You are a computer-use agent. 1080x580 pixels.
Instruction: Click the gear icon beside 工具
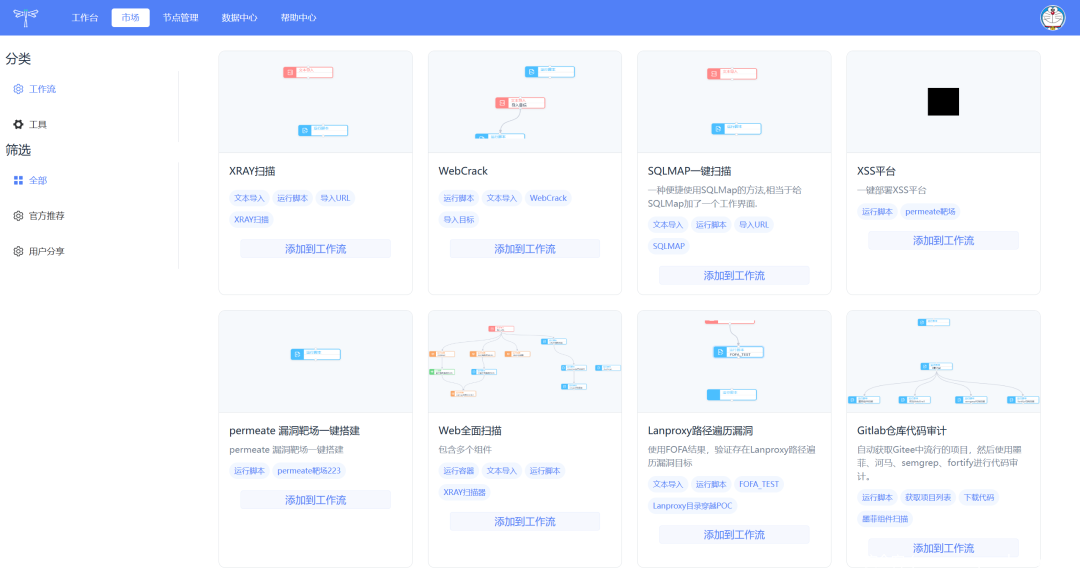18,125
